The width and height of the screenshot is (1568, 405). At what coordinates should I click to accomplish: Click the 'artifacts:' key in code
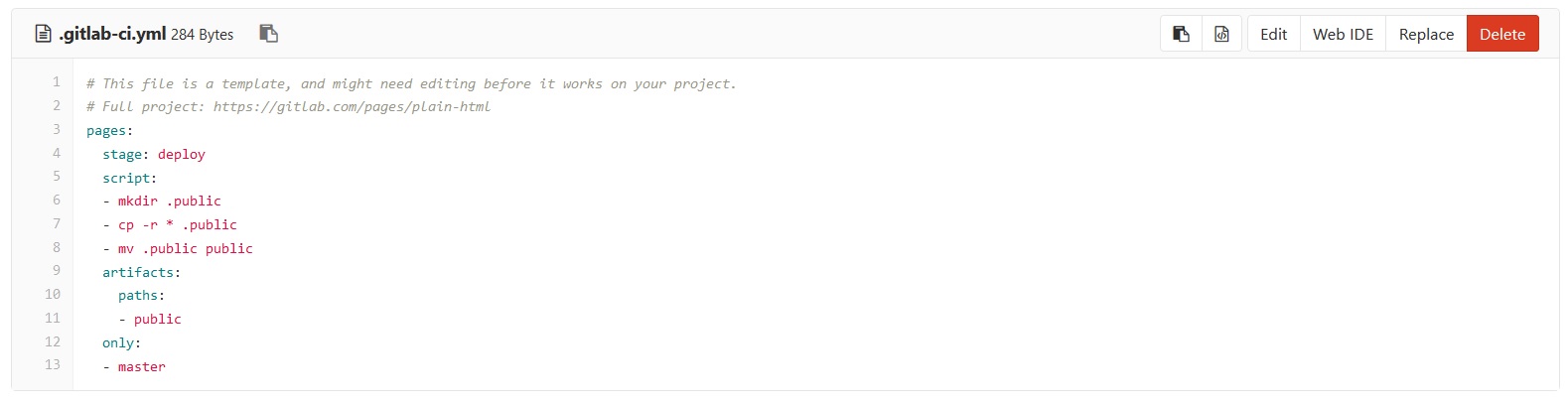point(141,272)
